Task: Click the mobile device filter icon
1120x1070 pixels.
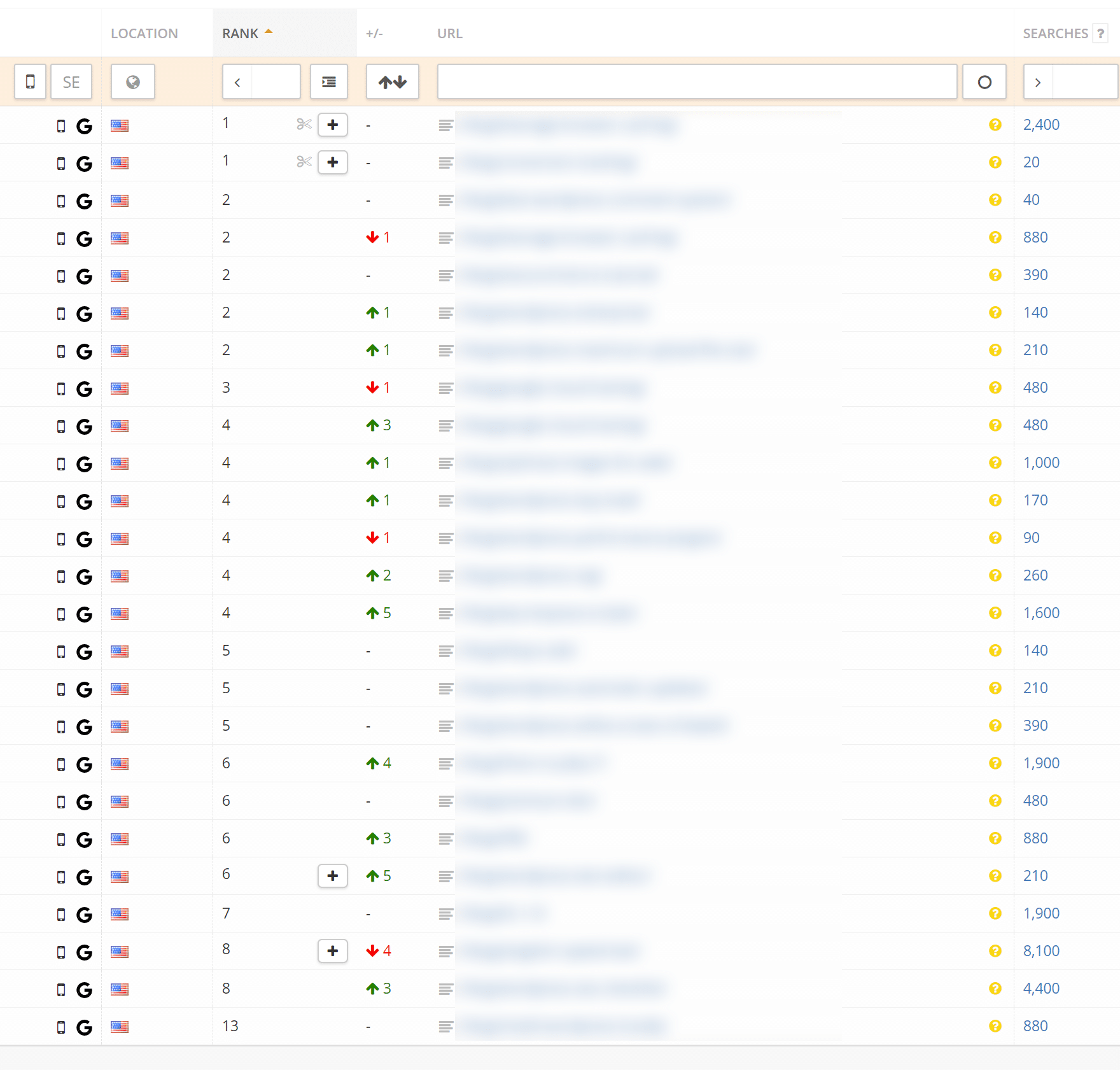Action: [30, 81]
